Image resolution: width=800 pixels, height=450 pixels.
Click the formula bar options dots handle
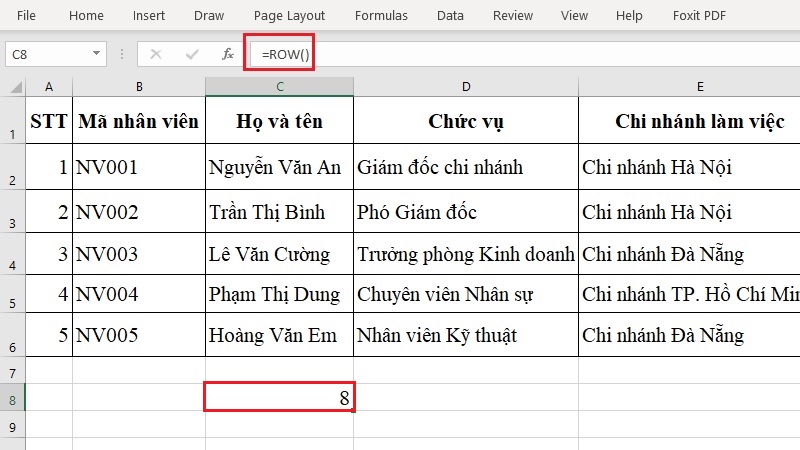tap(121, 54)
